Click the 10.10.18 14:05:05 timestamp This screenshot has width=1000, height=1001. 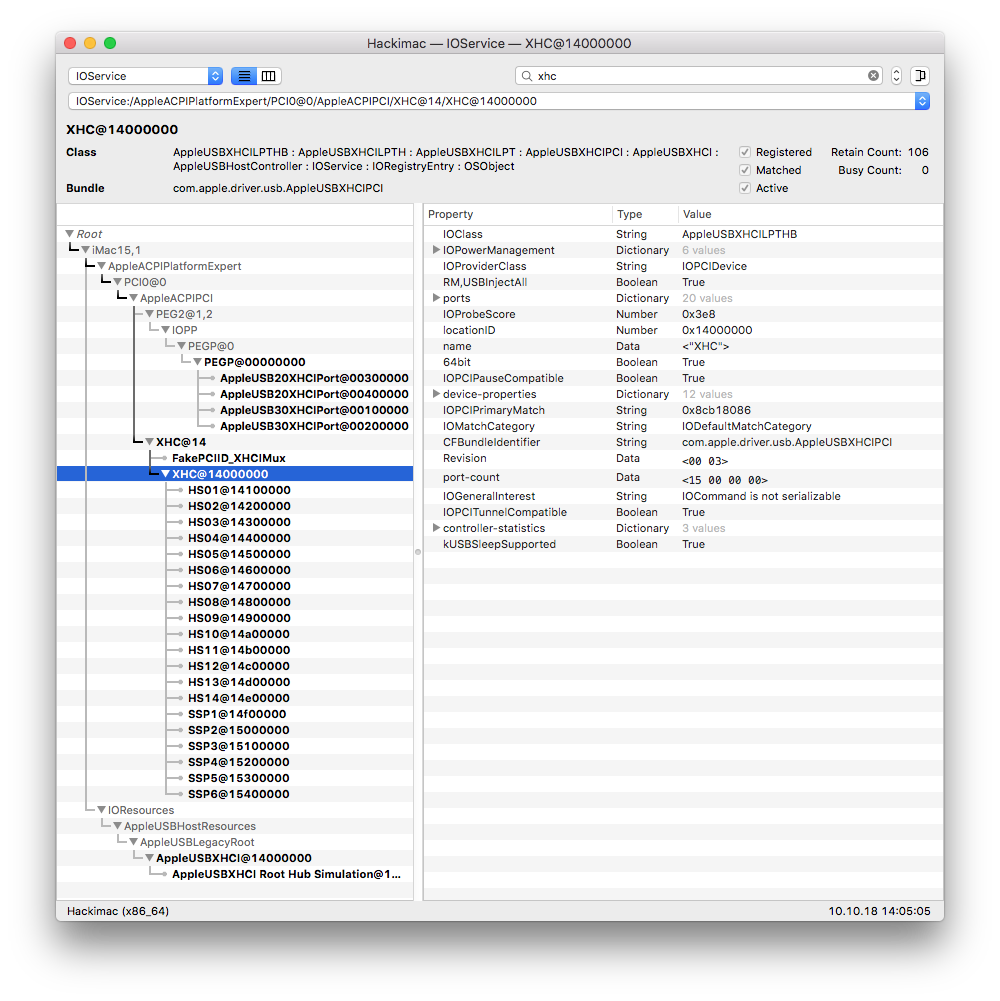879,911
